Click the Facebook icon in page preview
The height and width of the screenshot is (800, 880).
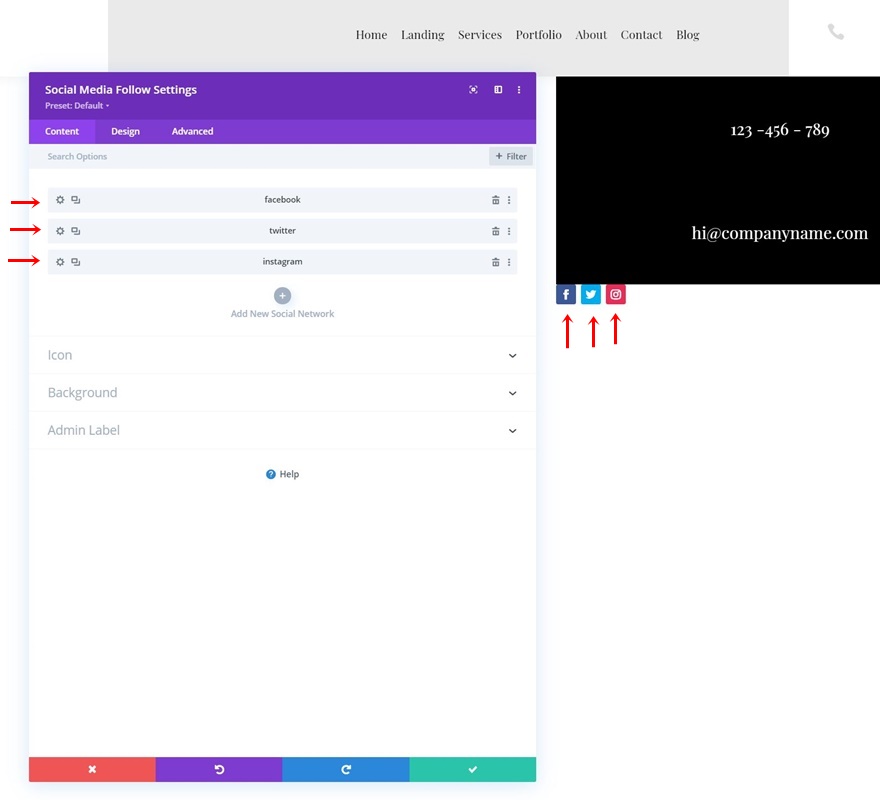click(x=566, y=294)
